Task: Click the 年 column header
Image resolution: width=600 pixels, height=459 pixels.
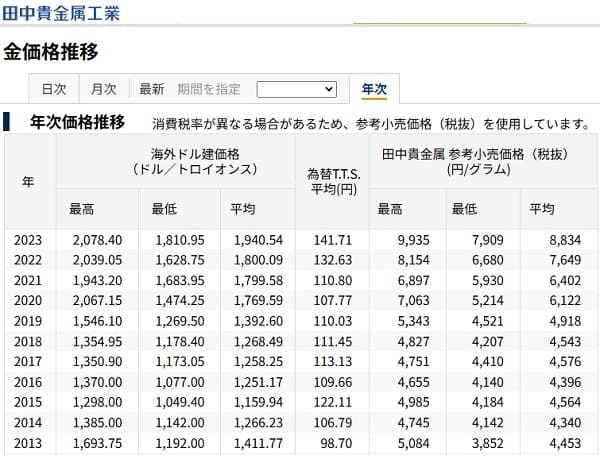Action: point(29,182)
